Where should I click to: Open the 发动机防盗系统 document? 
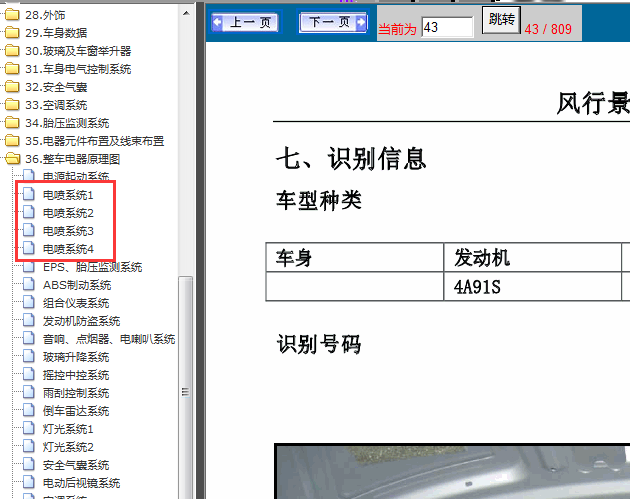pos(82,321)
